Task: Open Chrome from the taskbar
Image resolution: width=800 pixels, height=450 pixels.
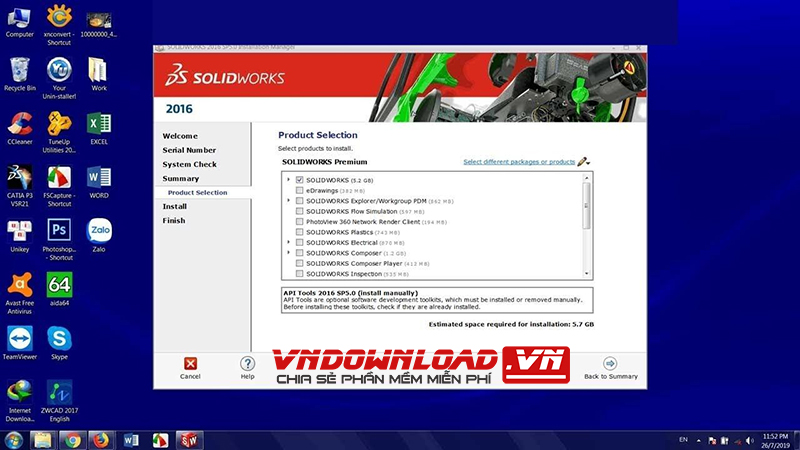Action: tap(72, 440)
